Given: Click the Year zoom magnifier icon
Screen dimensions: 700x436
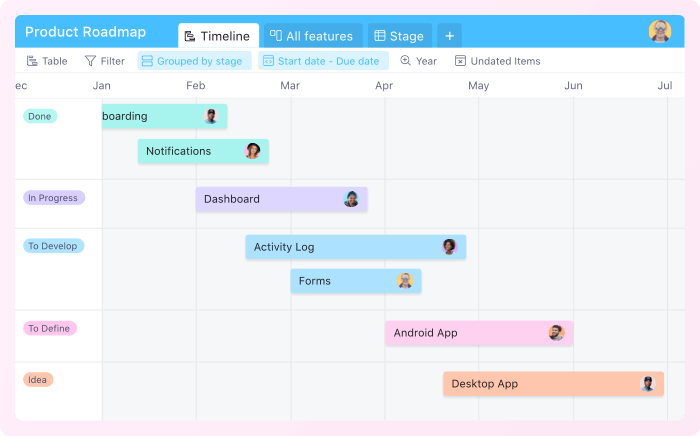Looking at the screenshot, I should (x=405, y=61).
